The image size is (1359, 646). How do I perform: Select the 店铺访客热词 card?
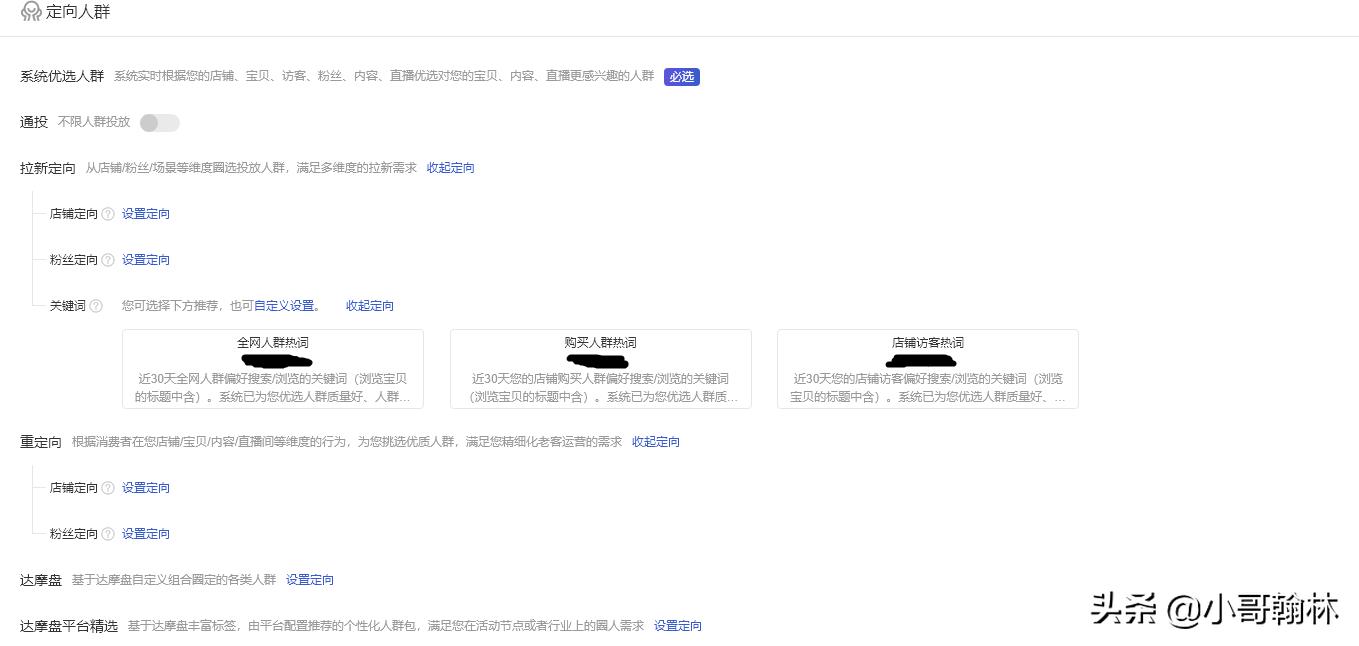click(927, 369)
